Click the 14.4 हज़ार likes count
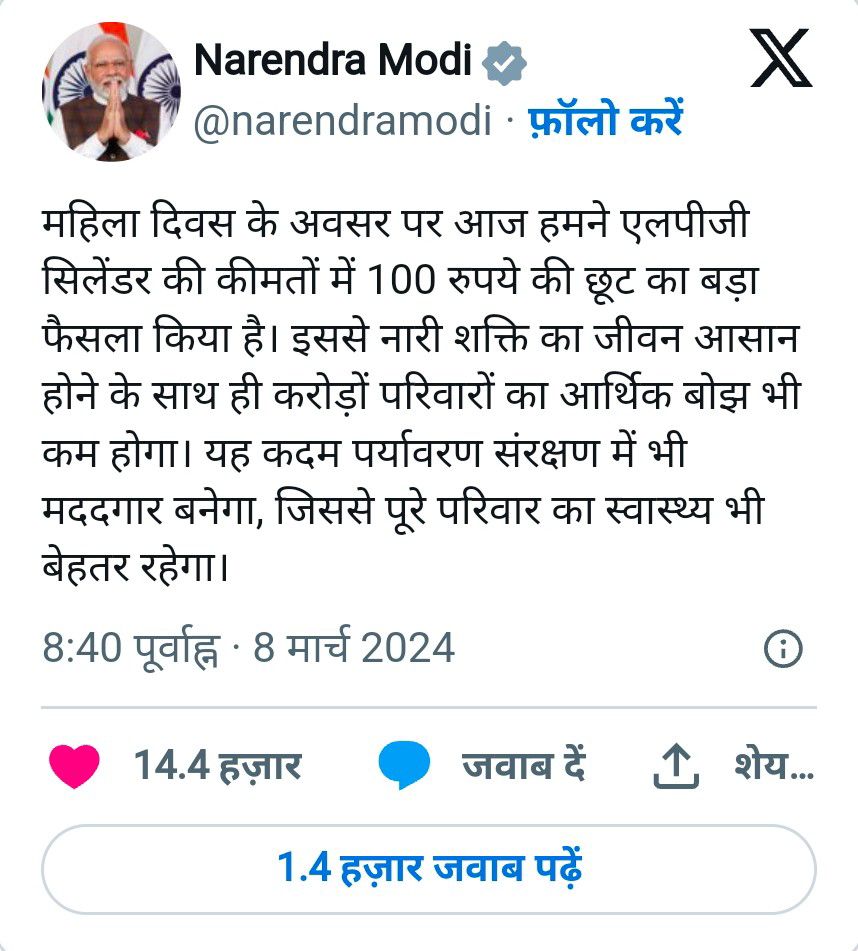This screenshot has height=951, width=858. (217, 765)
